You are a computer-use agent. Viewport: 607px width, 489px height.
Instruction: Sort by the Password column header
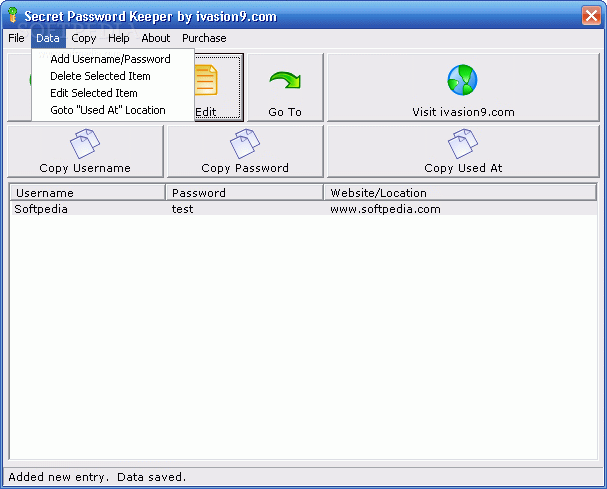pos(245,192)
